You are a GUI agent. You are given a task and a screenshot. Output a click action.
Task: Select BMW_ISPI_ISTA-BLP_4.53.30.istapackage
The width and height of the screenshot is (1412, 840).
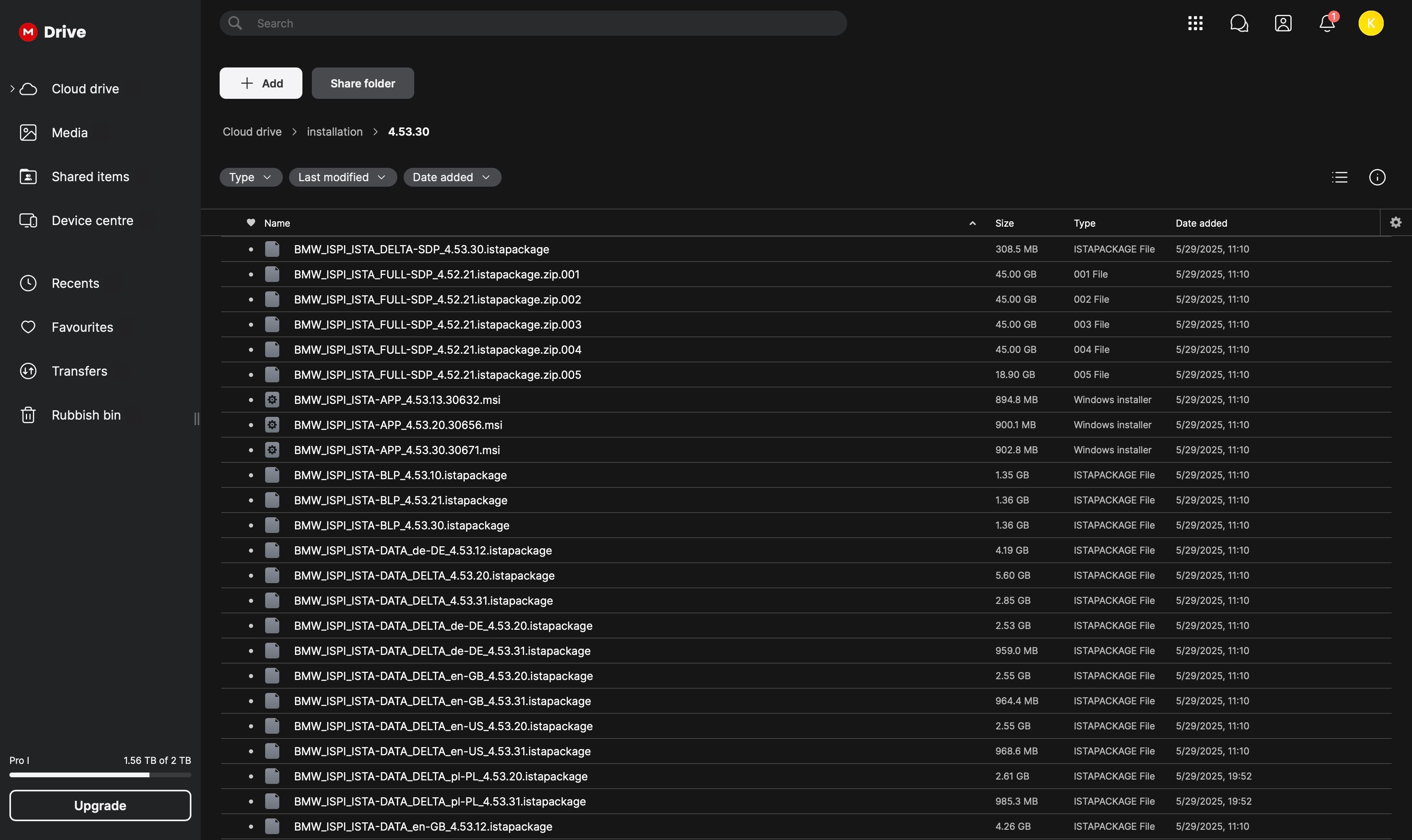coord(806,525)
